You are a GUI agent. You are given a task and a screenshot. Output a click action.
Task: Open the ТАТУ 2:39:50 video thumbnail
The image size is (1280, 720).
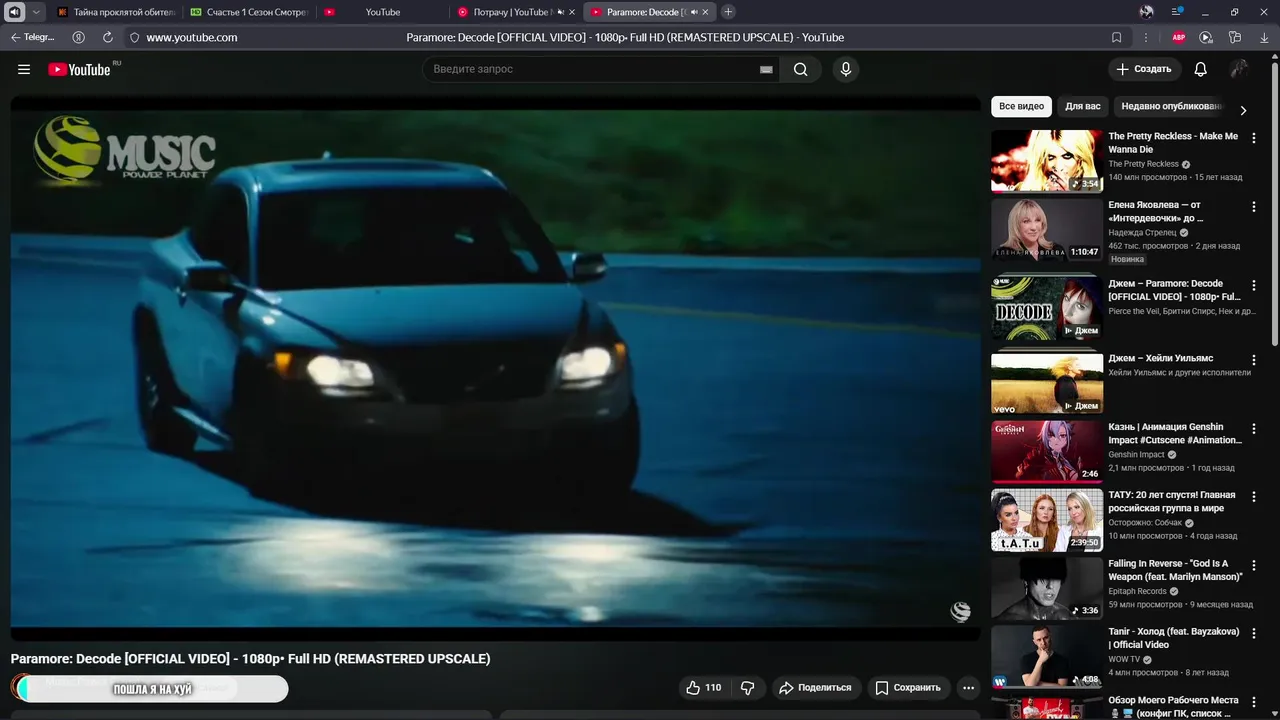coord(1047,520)
